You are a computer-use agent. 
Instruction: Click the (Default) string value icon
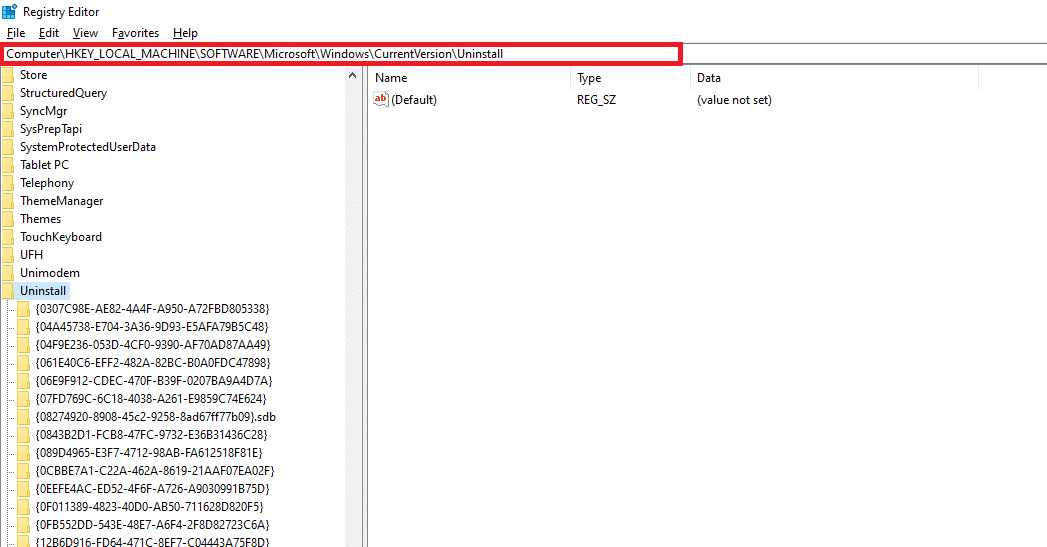coord(381,100)
